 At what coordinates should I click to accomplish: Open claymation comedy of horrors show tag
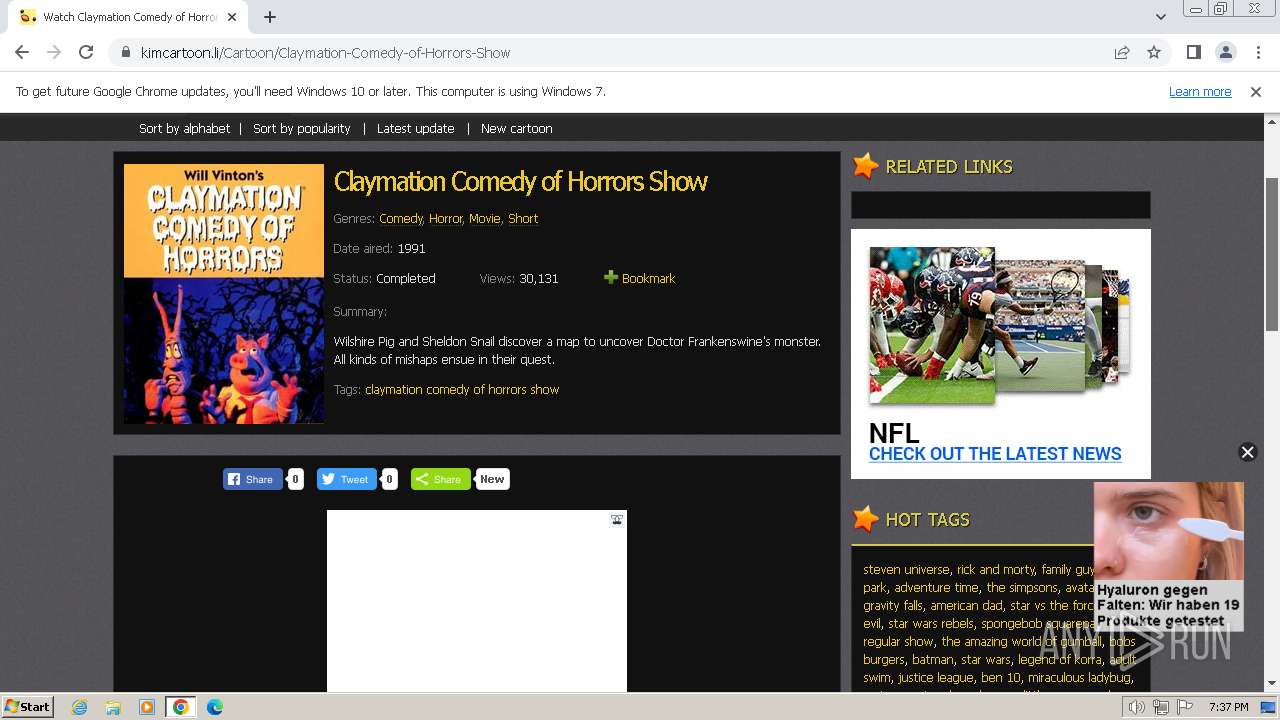point(462,389)
